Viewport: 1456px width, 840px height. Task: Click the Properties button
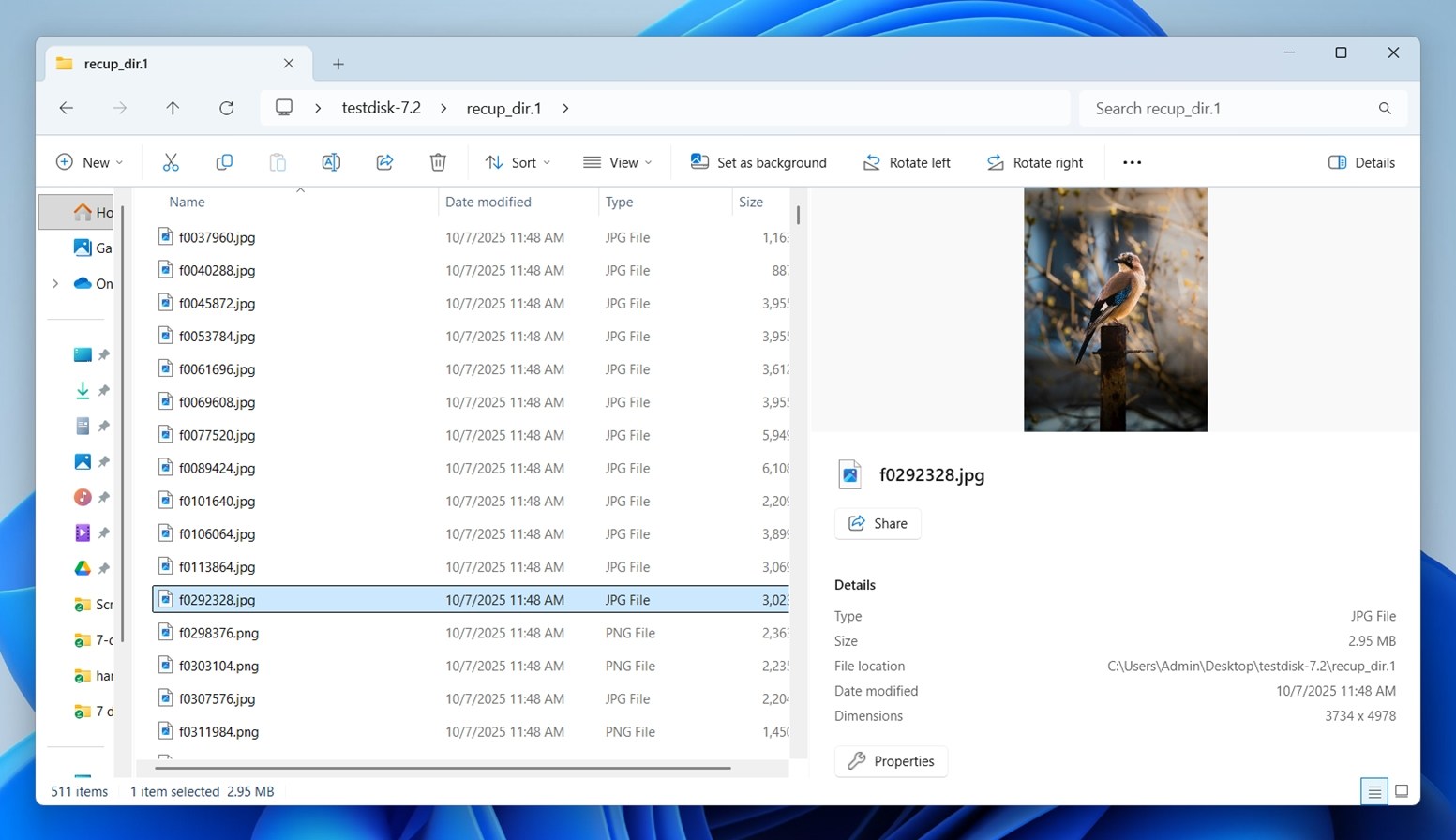pos(890,761)
